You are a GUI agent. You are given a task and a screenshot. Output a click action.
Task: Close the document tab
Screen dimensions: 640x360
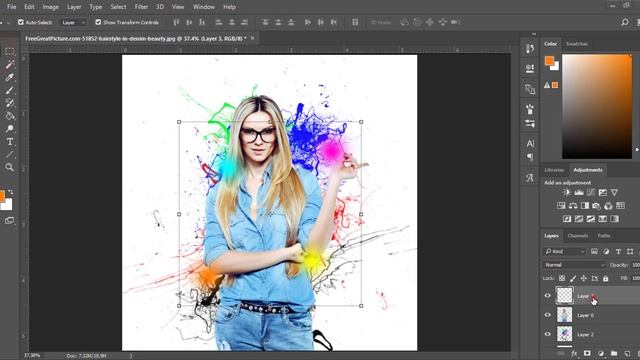coord(252,38)
